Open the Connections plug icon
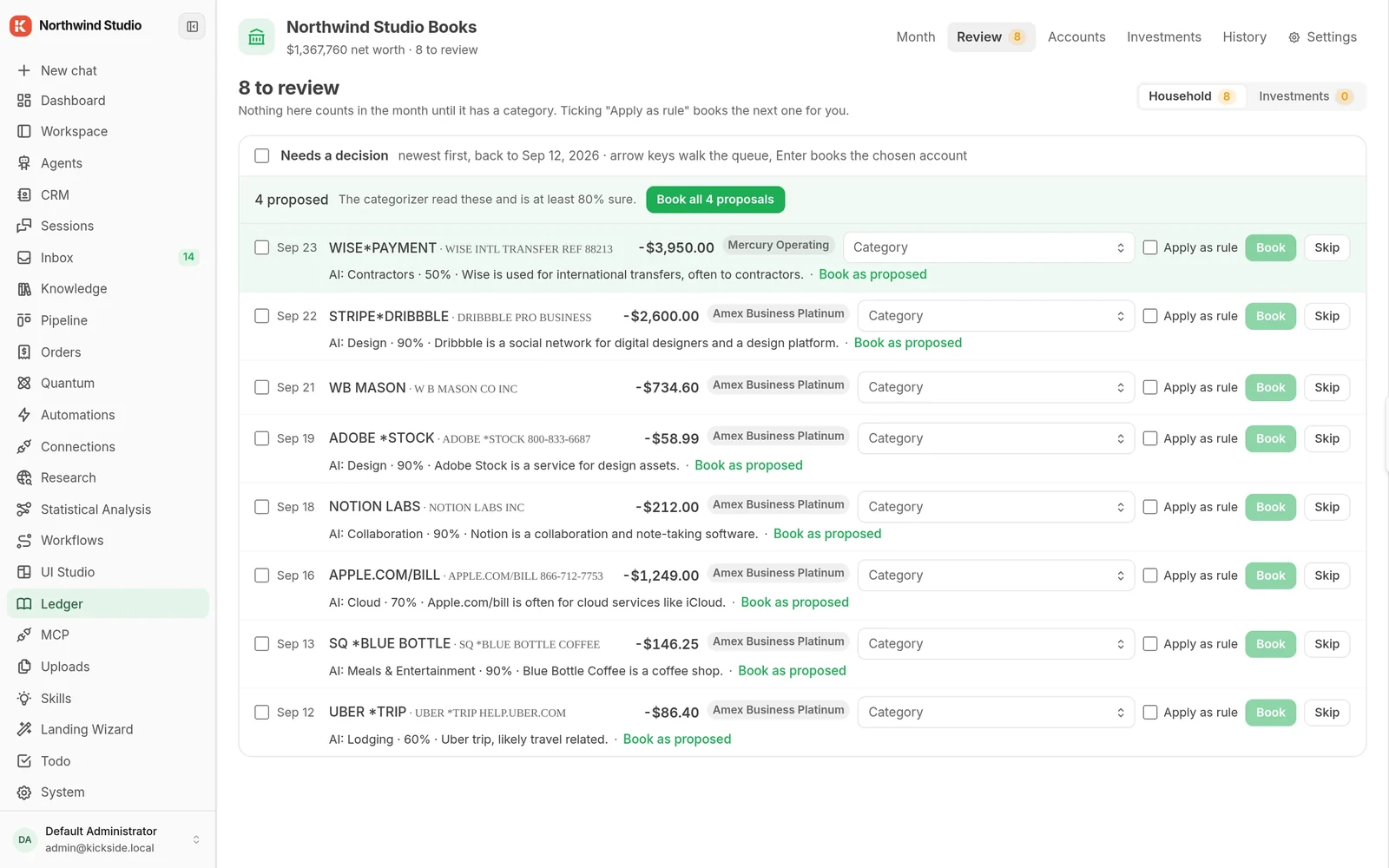The image size is (1389, 868). pyautogui.click(x=24, y=447)
